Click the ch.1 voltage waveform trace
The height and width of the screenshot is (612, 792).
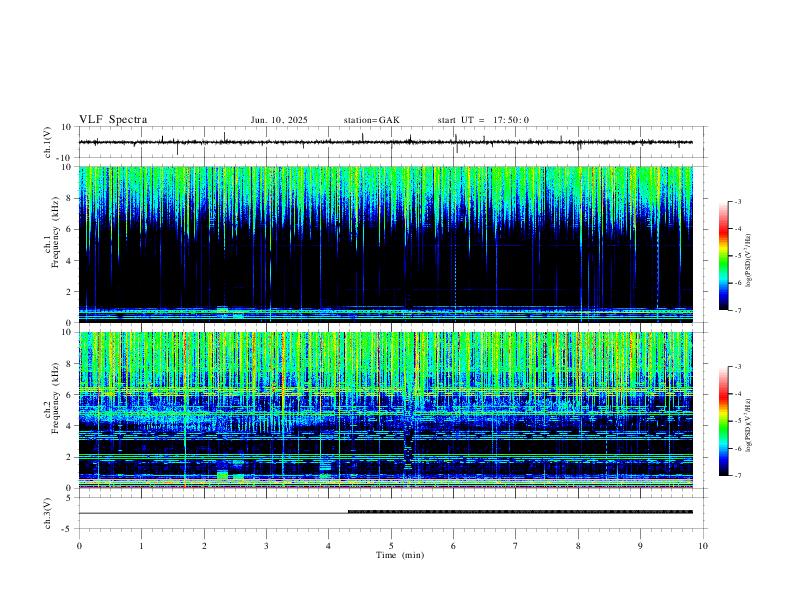pyautogui.click(x=385, y=142)
